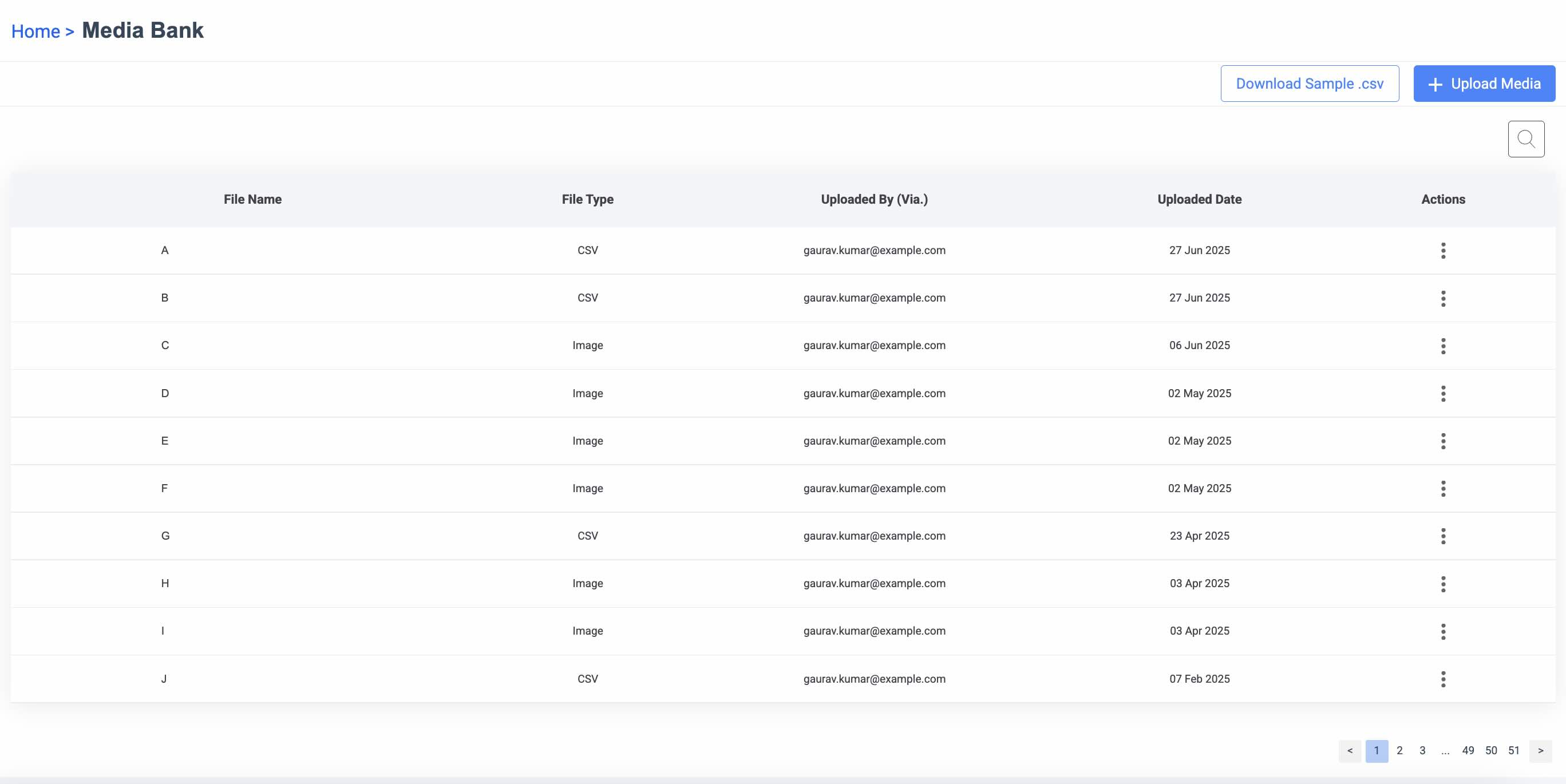Click previous page arrow
The width and height of the screenshot is (1566, 784).
pos(1349,751)
